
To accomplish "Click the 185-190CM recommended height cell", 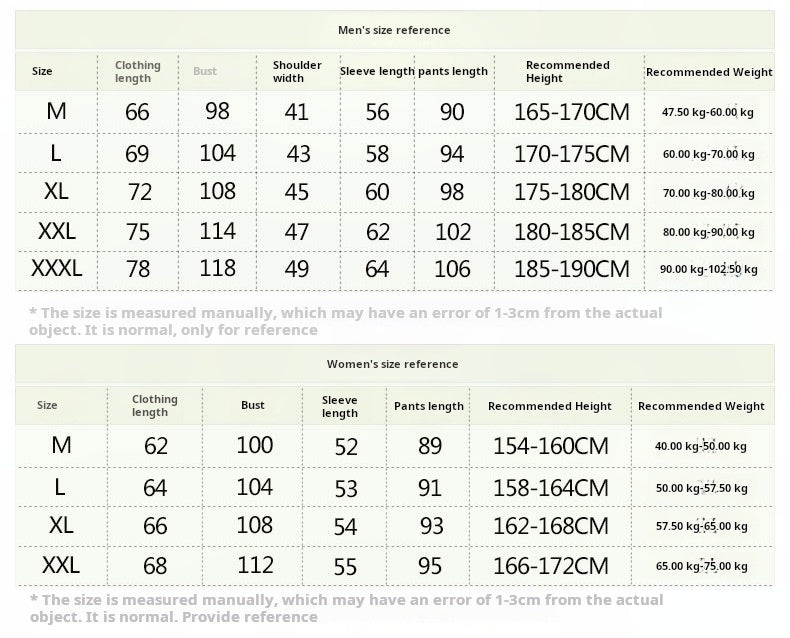I will click(571, 269).
